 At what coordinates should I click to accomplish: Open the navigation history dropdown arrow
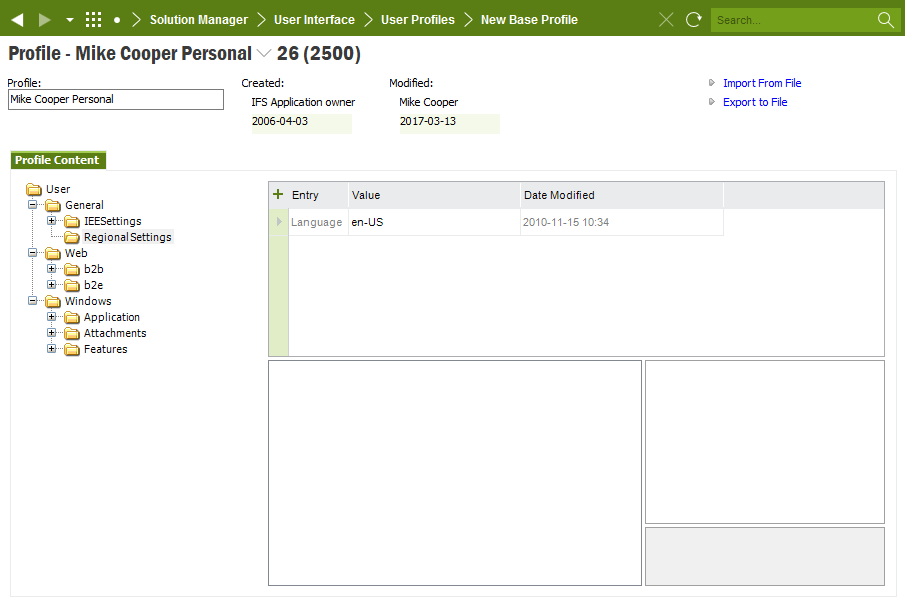(x=69, y=20)
